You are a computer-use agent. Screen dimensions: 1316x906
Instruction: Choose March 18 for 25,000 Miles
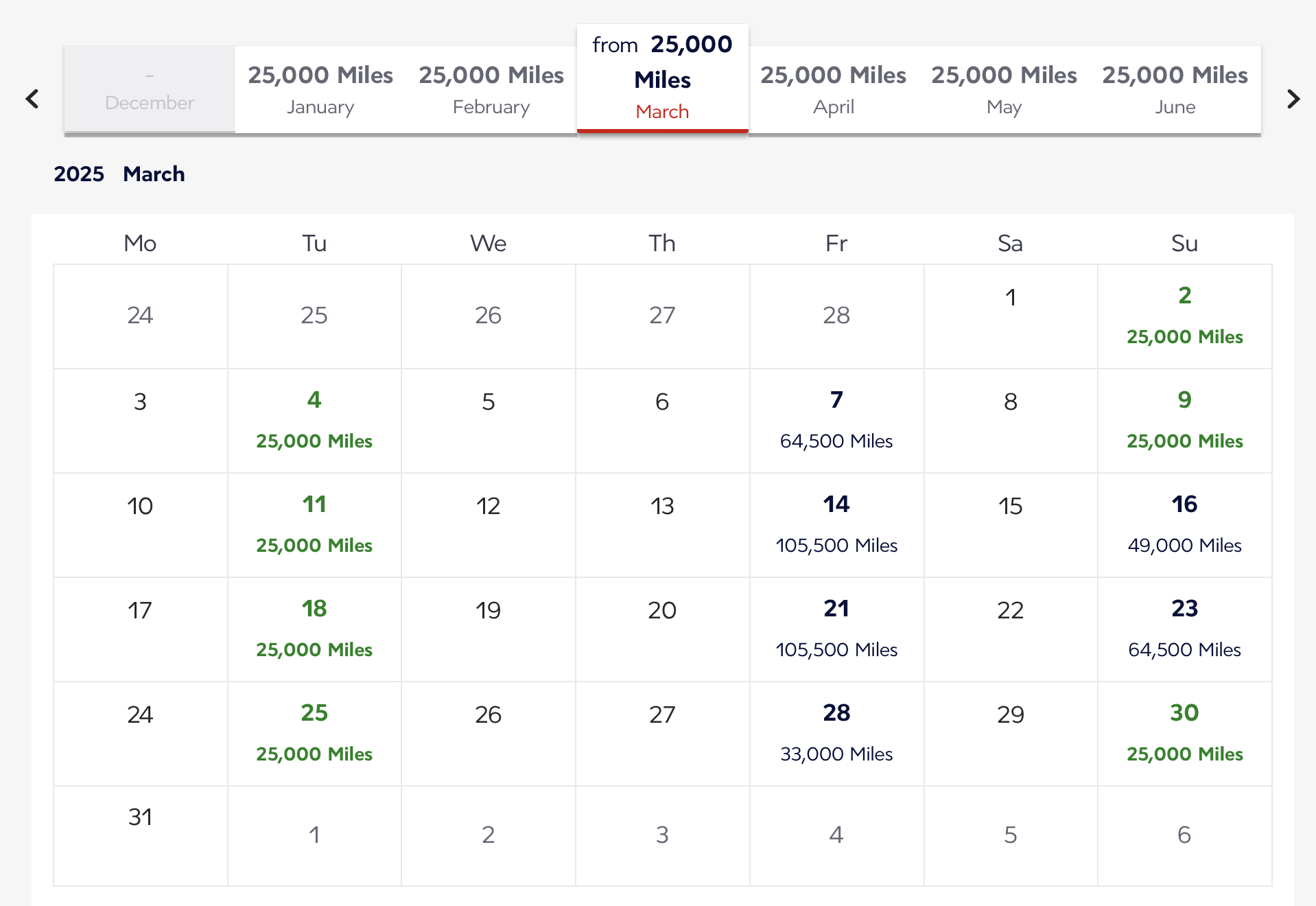314,629
